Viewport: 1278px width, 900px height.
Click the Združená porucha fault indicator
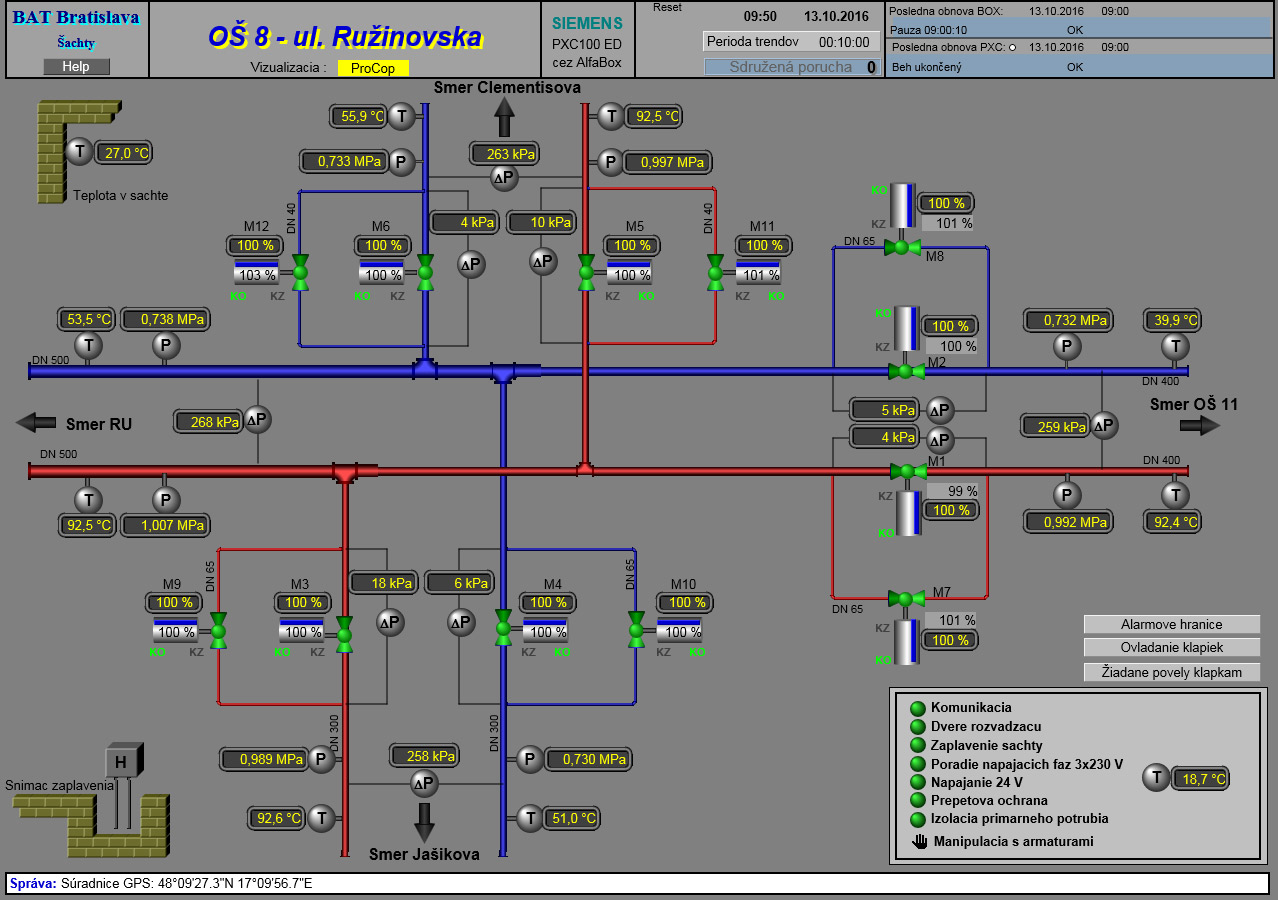coord(791,67)
